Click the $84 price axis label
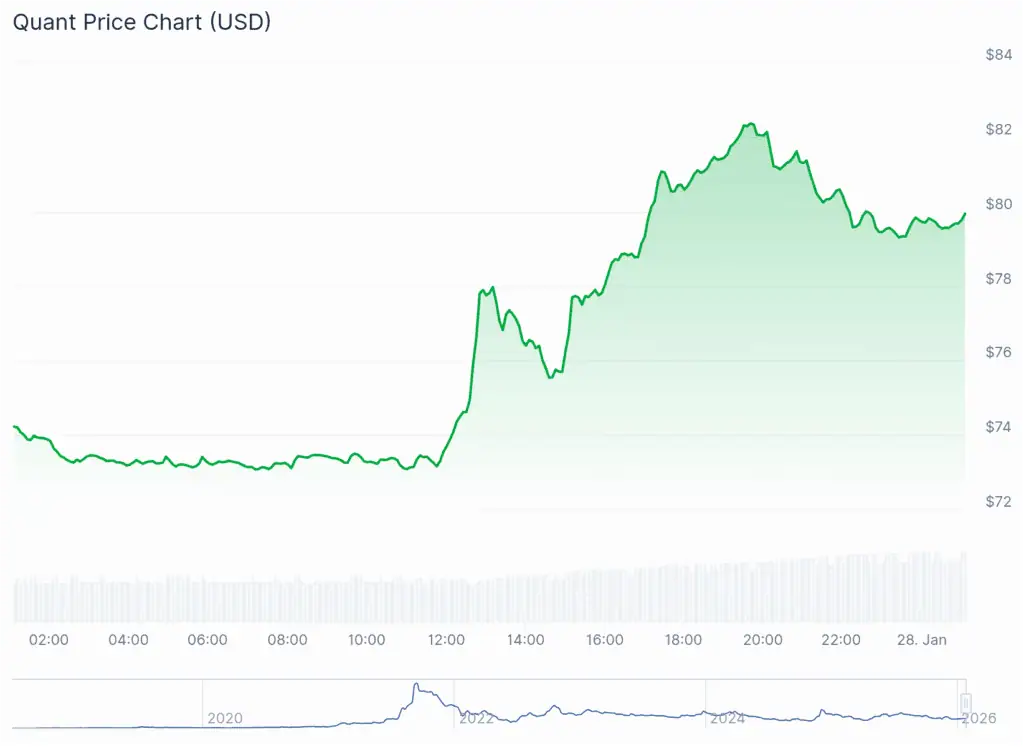Screen dimensions: 1024x747 click(x=998, y=55)
